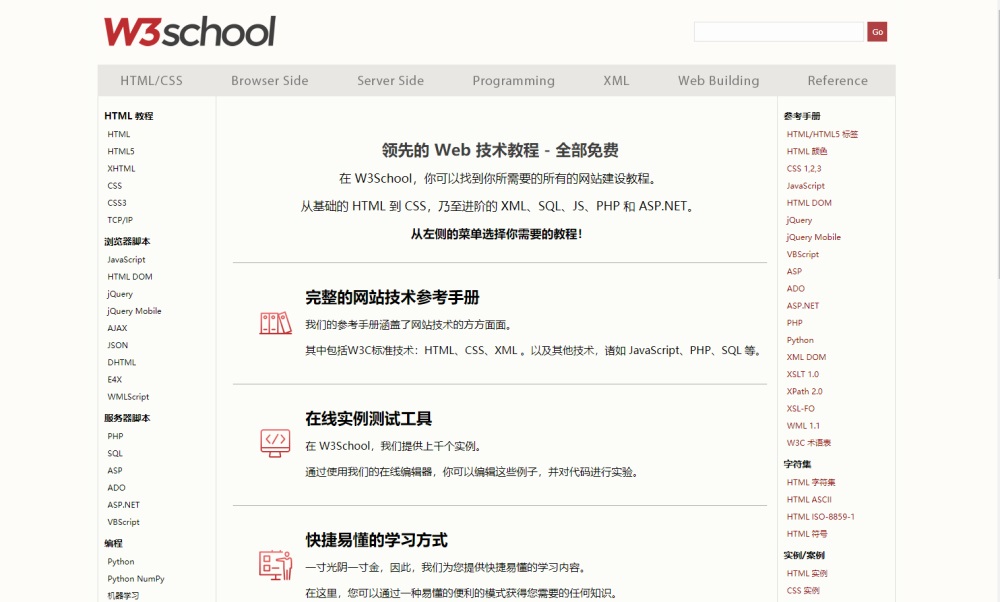The image size is (1000, 602).
Task: Open the SQL link under 服务器脚本
Action: point(115,453)
